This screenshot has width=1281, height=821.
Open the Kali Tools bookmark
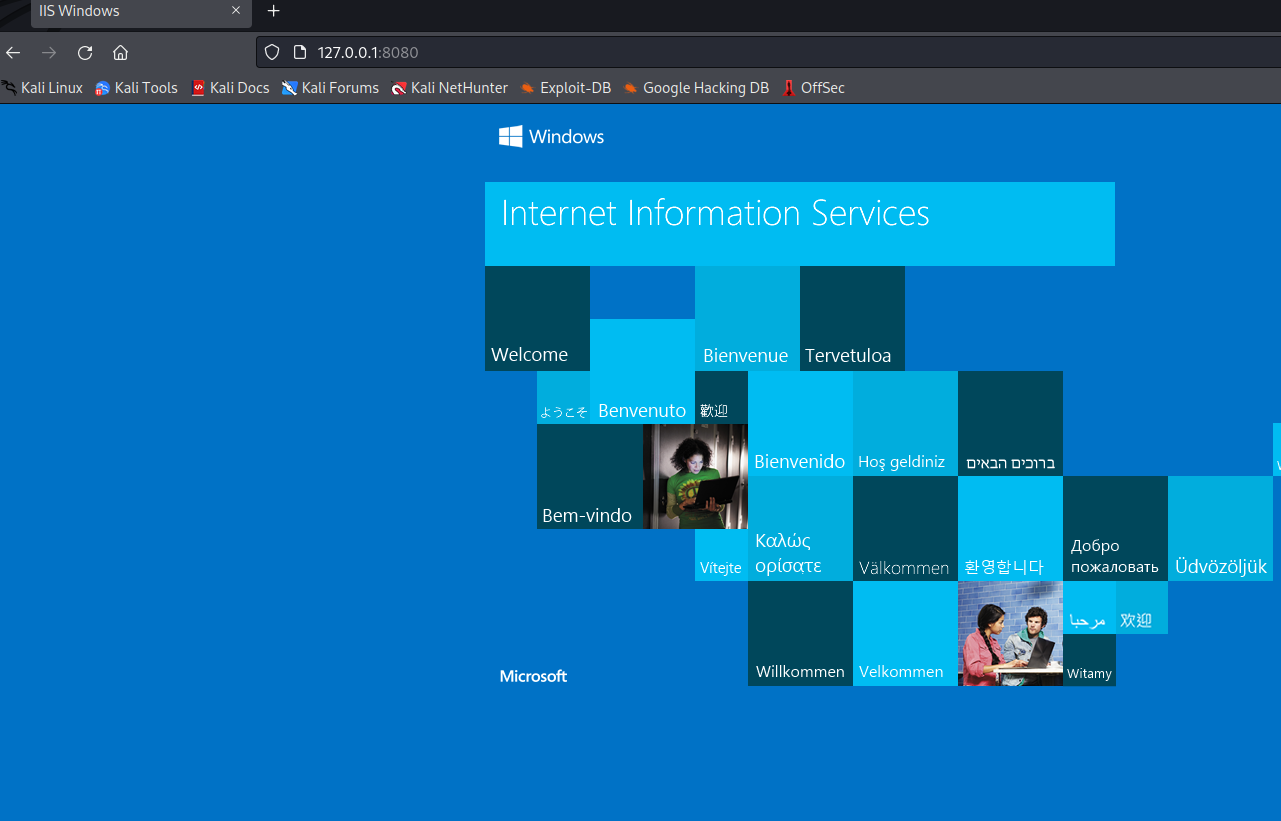137,88
